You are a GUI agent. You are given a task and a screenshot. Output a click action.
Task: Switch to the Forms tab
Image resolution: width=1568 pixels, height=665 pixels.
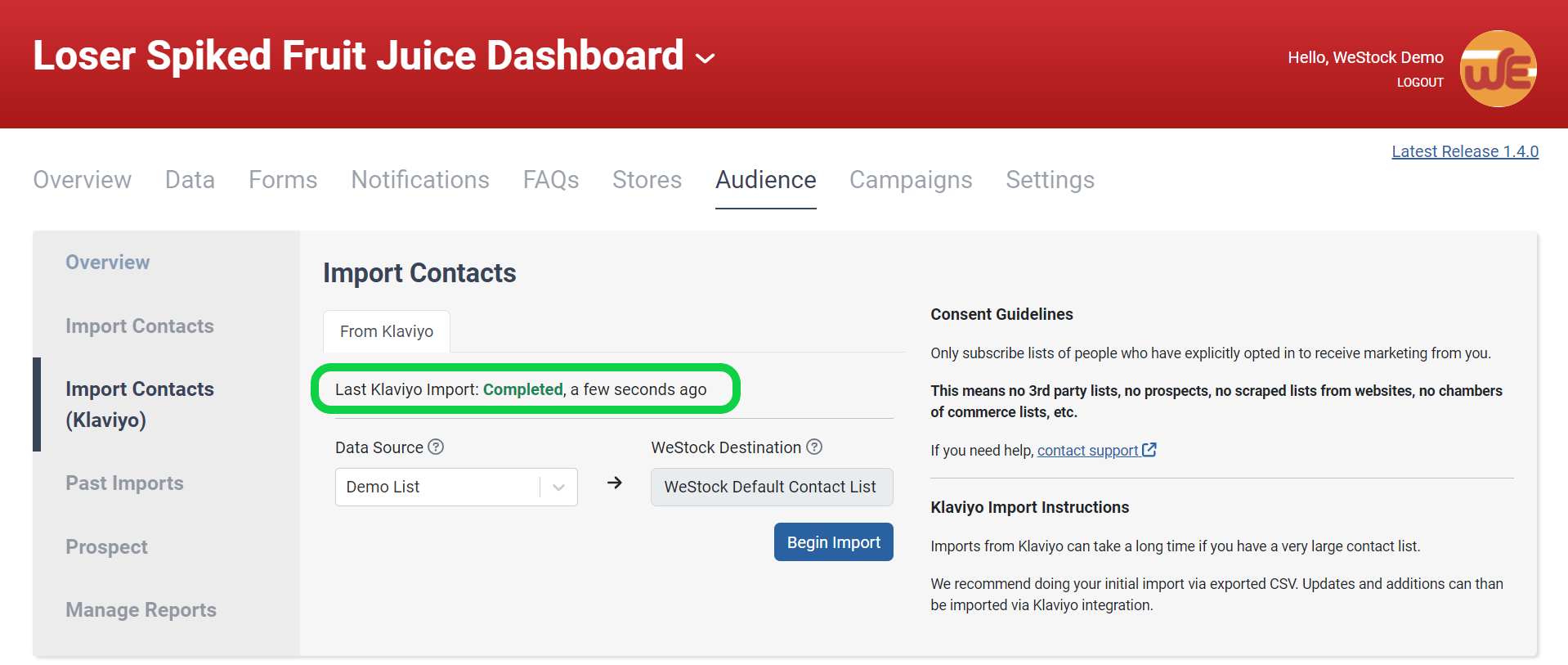(283, 180)
